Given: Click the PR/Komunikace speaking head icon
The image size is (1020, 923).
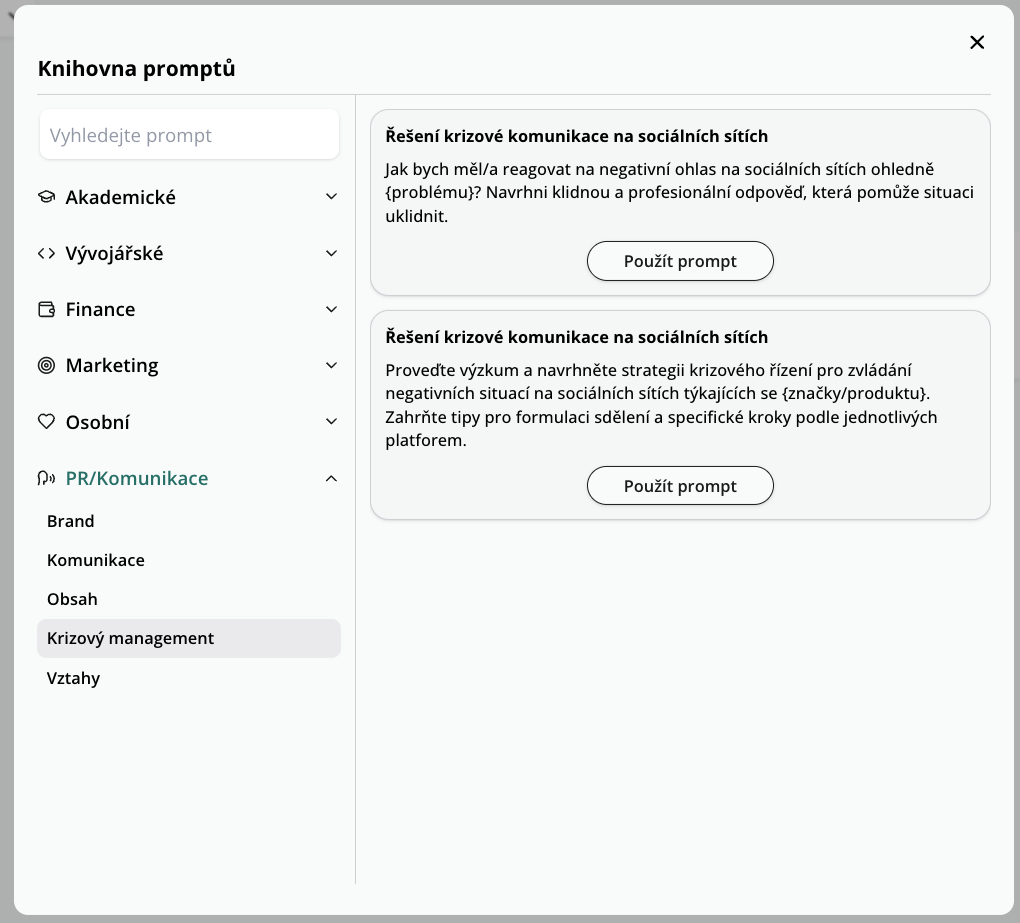Looking at the screenshot, I should tap(46, 478).
